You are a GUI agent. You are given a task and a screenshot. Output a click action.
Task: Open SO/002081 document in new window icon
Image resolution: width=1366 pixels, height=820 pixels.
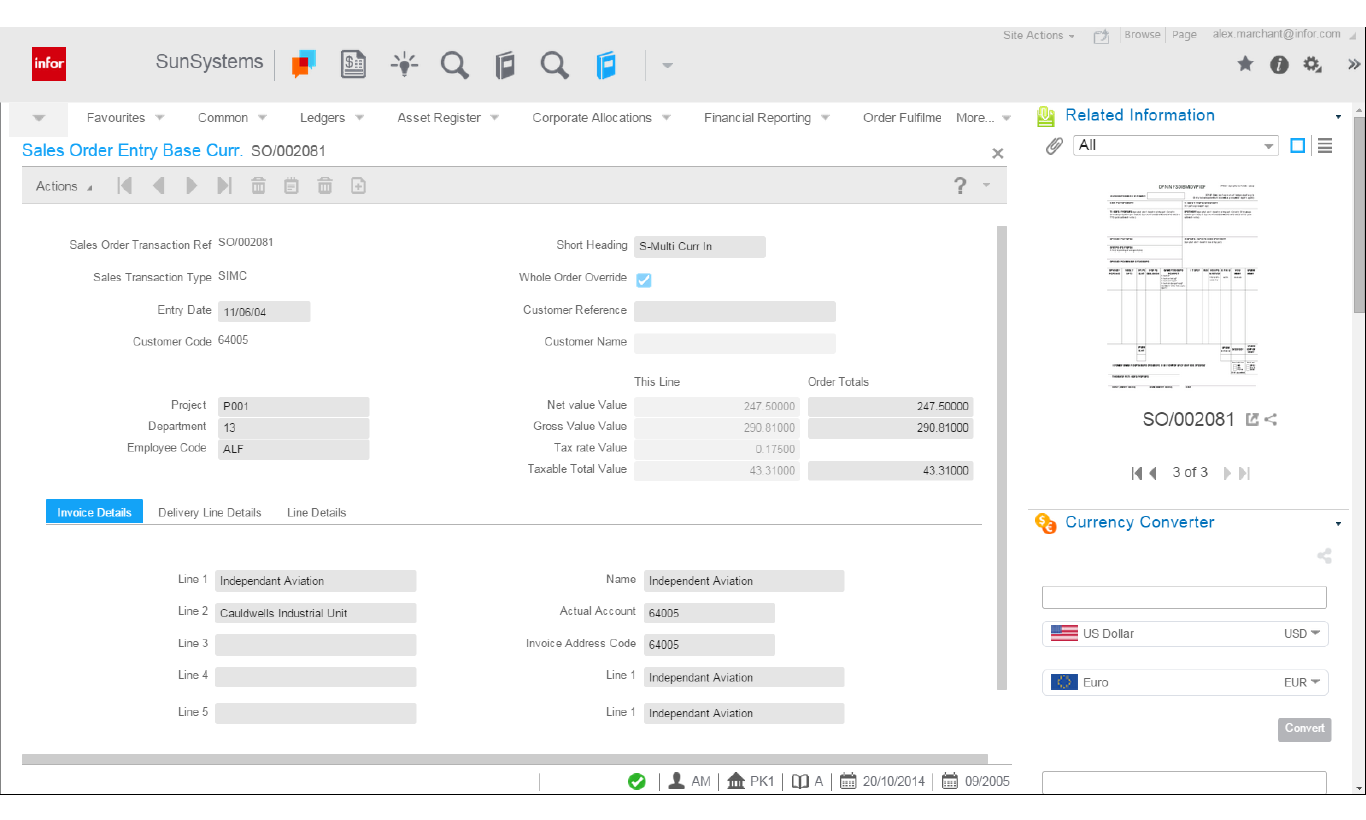pyautogui.click(x=1252, y=420)
